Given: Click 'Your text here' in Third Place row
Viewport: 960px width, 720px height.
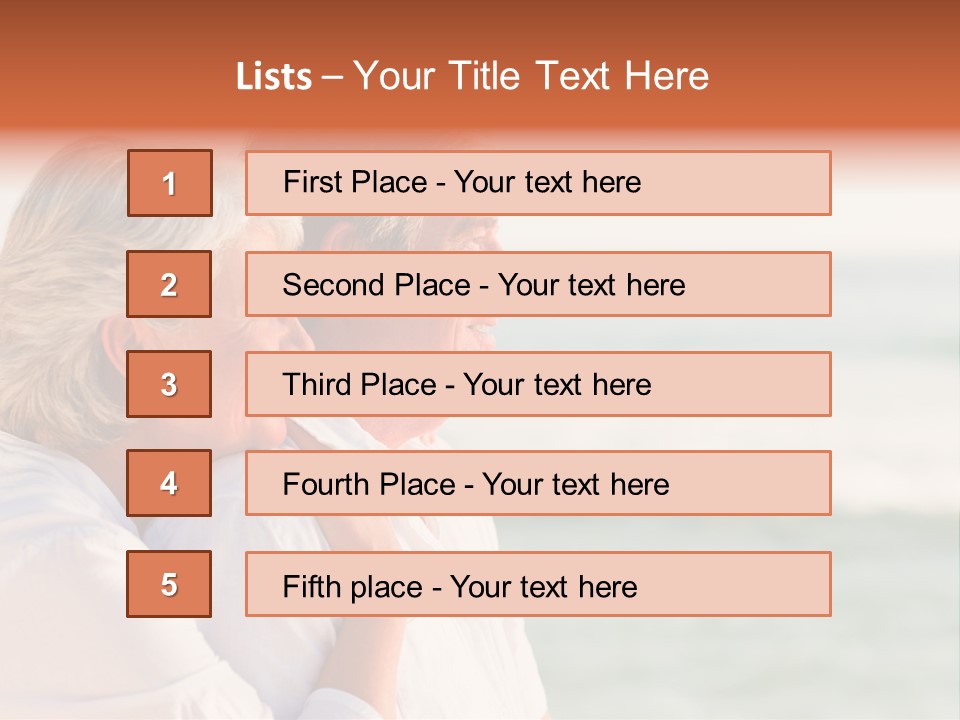Looking at the screenshot, I should (557, 385).
